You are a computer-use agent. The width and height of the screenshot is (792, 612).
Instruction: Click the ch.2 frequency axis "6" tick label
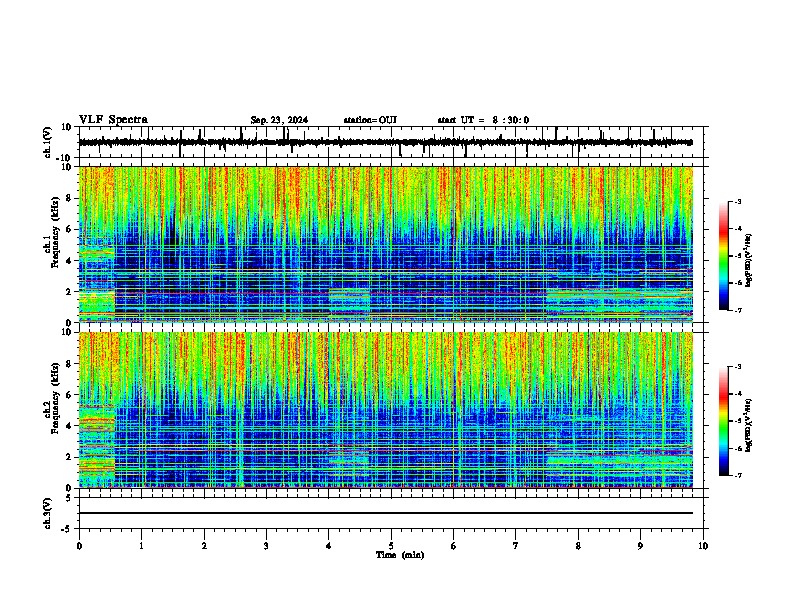69,395
